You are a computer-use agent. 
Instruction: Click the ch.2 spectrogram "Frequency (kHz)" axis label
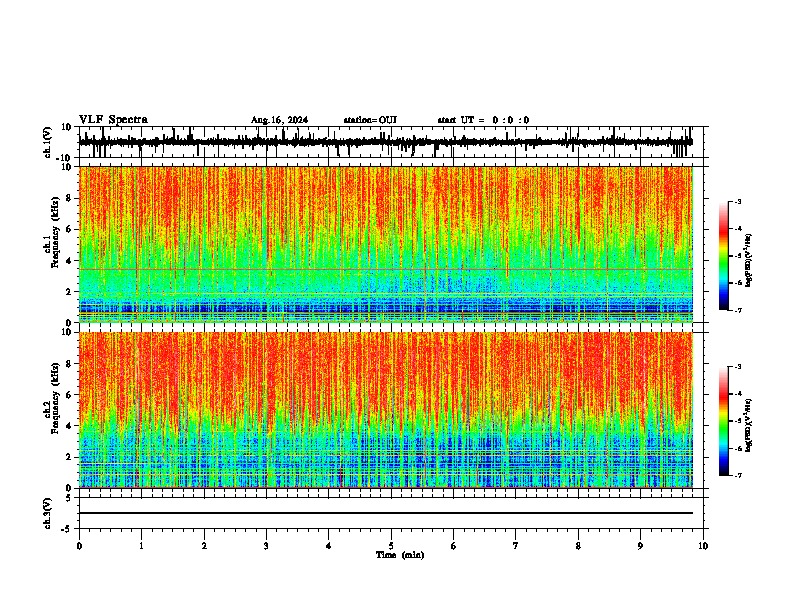coord(55,398)
